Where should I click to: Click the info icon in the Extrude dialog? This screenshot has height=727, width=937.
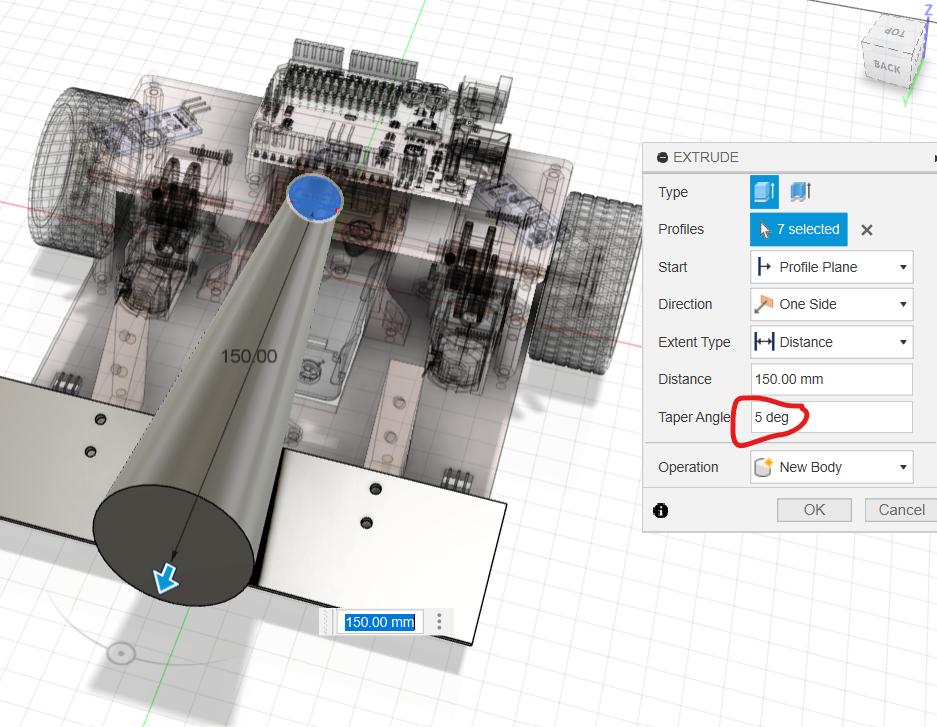coord(660,510)
